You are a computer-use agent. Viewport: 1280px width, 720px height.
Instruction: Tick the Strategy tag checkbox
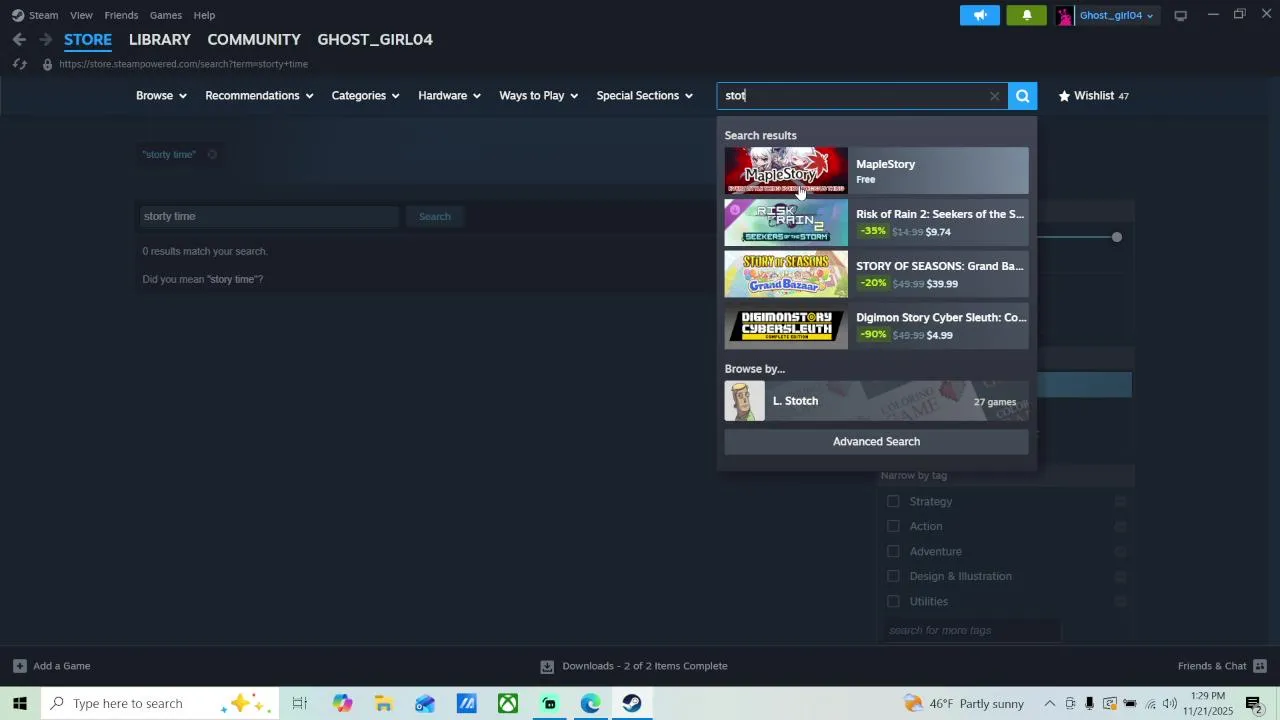click(893, 501)
